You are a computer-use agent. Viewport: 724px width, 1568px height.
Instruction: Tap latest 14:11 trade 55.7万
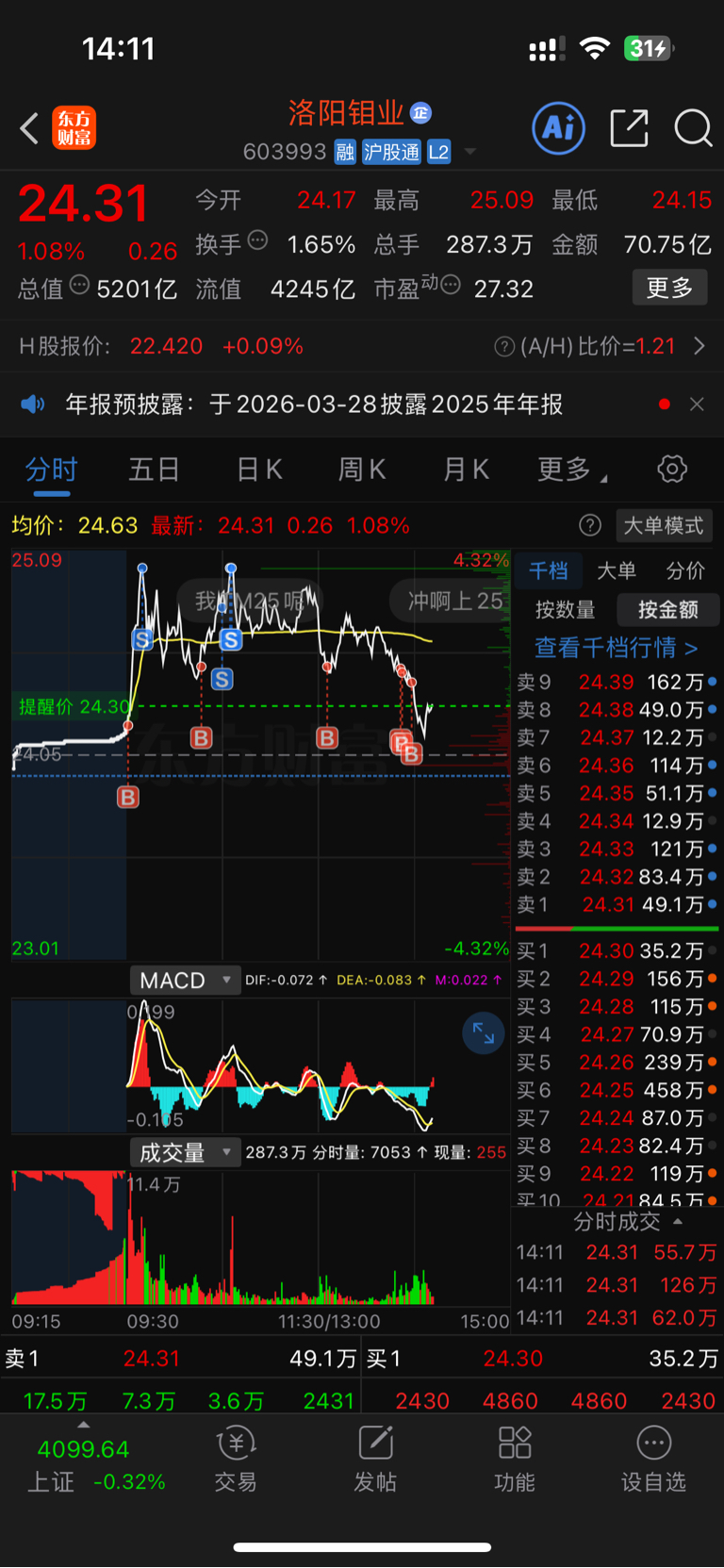(617, 1253)
